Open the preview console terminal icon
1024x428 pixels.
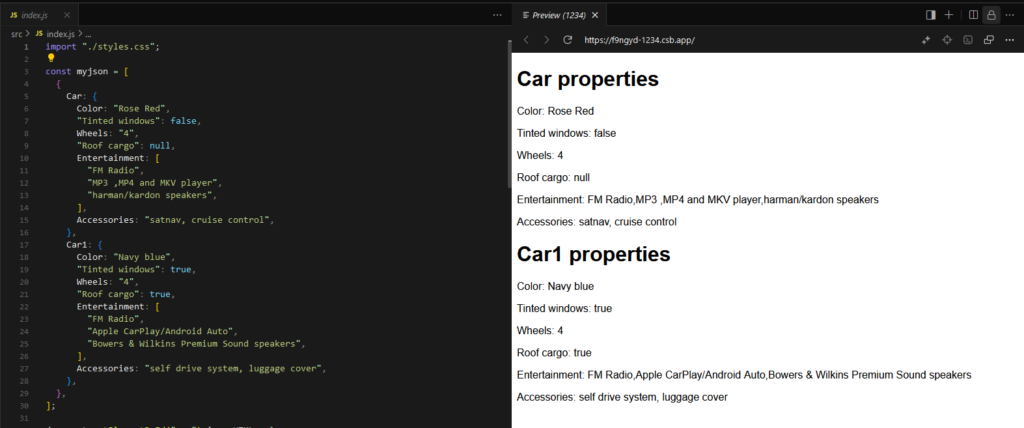(968, 40)
